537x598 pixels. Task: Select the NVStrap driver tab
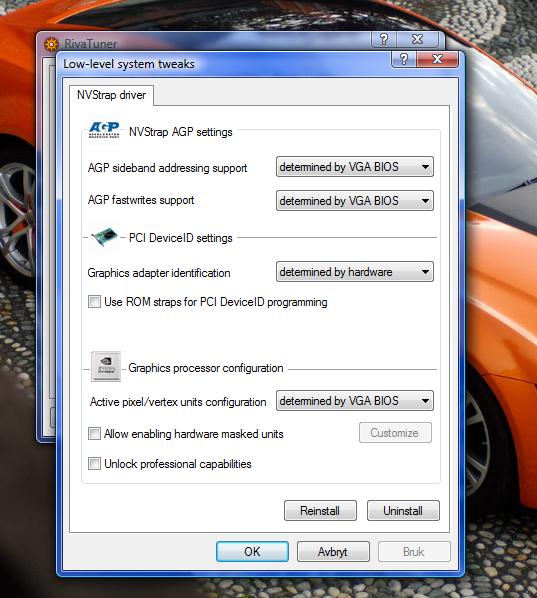point(111,95)
